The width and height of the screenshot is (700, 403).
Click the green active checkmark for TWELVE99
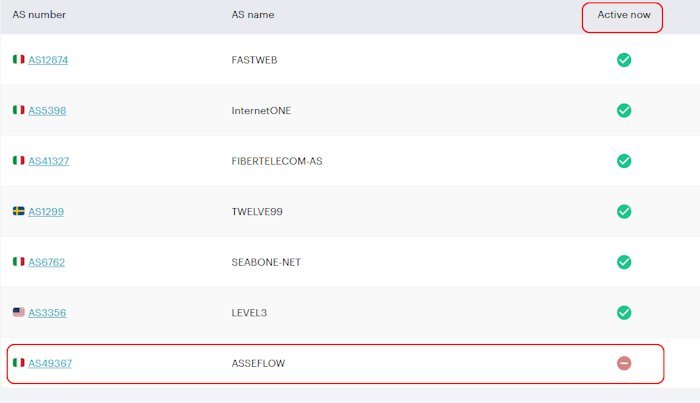click(624, 211)
